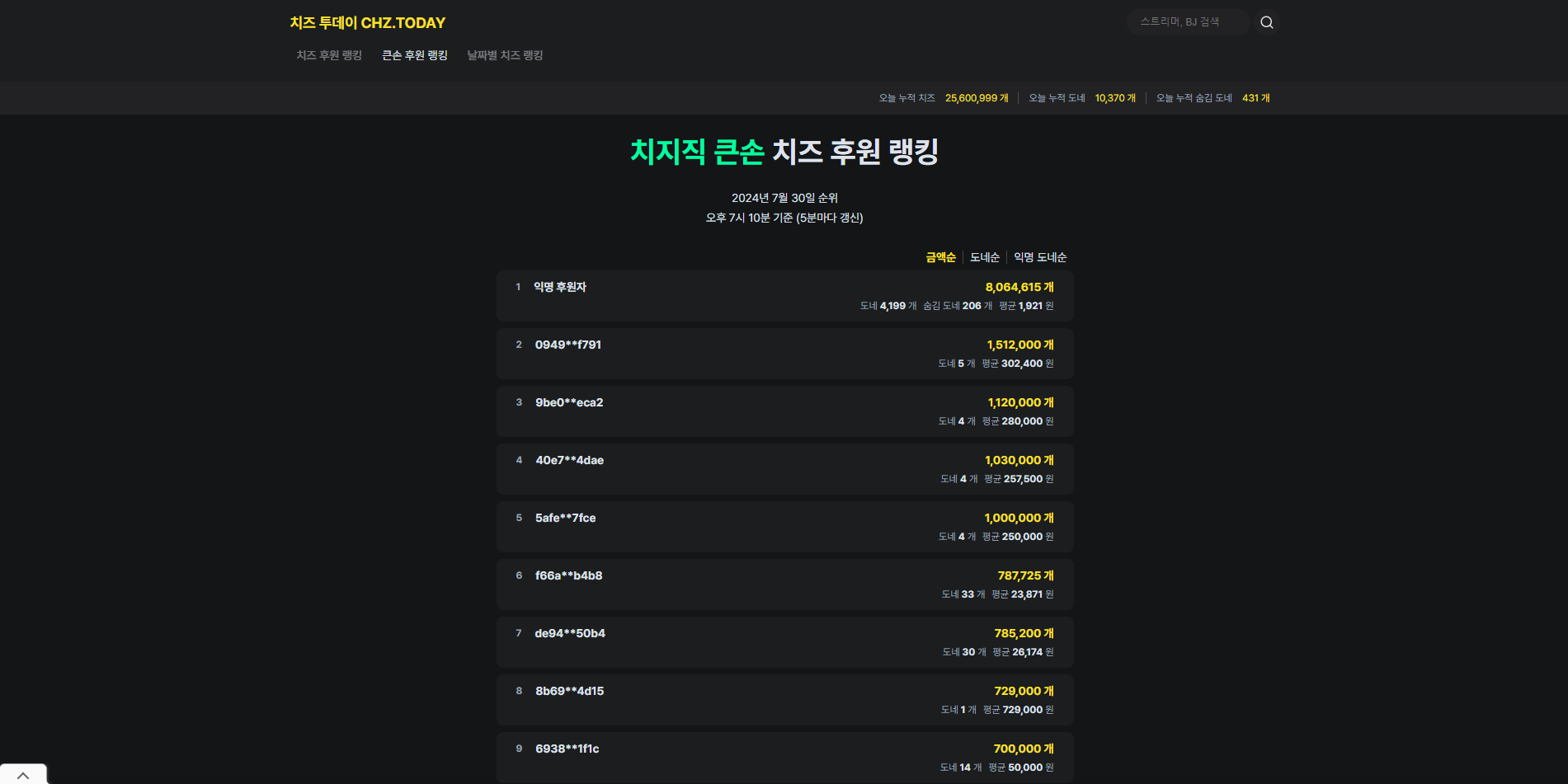Click the 오늘 누적 치즈 total counter

(945, 97)
